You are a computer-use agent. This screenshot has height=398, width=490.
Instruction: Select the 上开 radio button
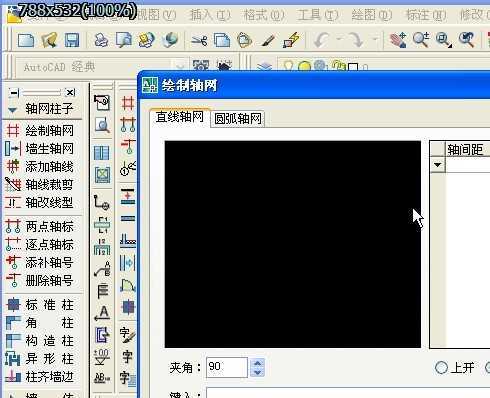[441, 368]
